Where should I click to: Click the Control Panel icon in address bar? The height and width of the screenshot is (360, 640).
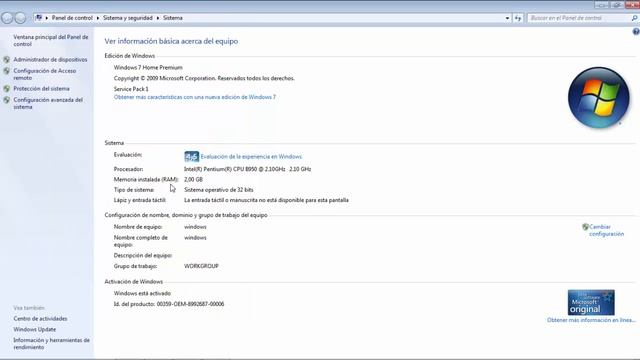[x=39, y=18]
